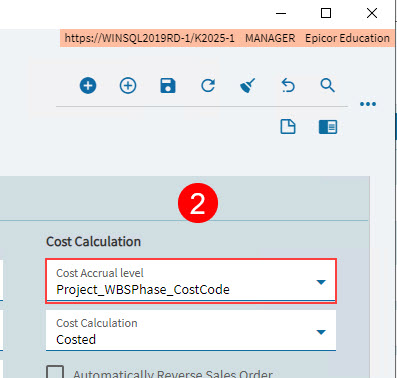Clear the form using the broom icon
This screenshot has width=397, height=378.
[x=248, y=86]
